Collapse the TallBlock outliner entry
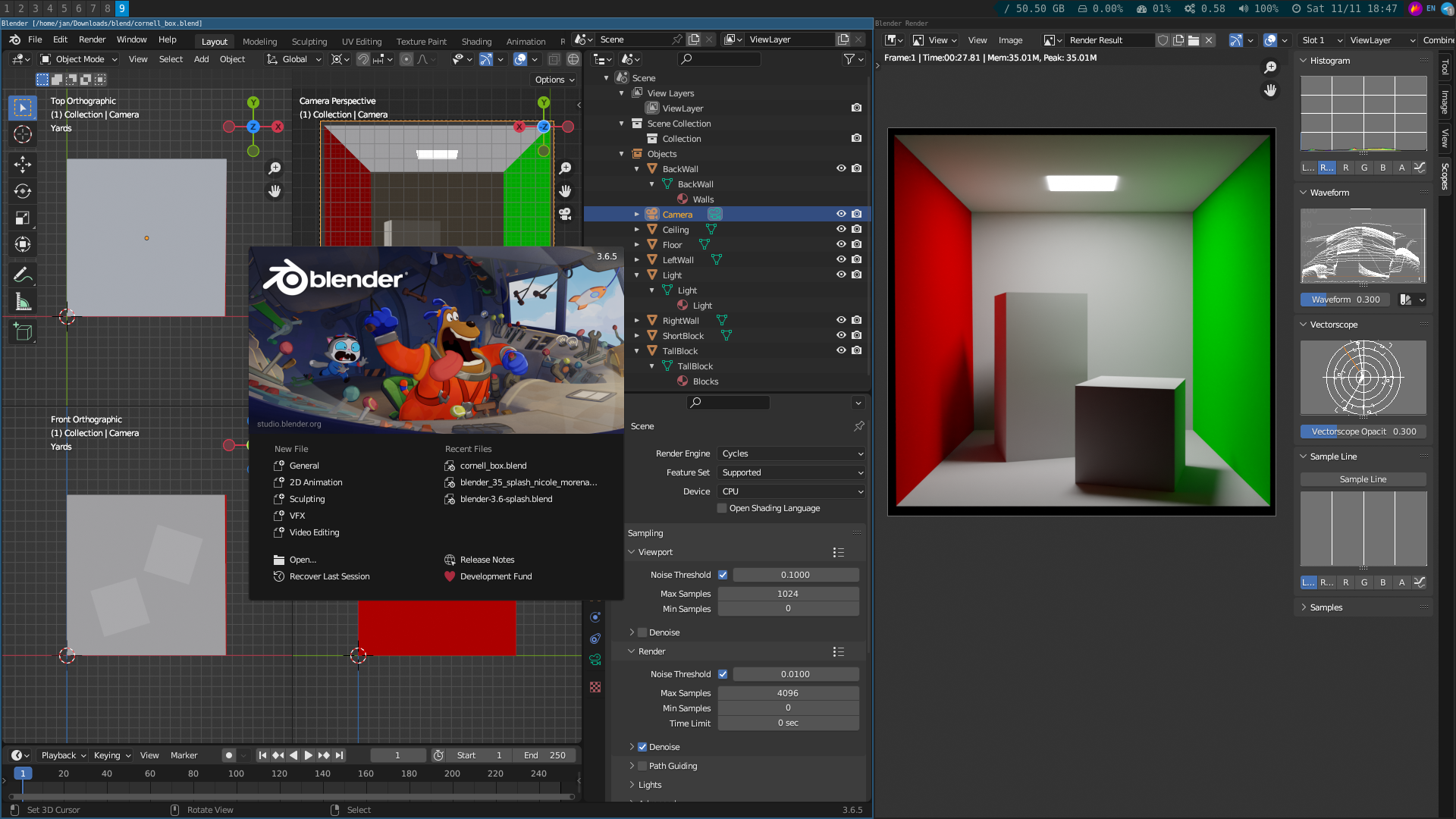This screenshot has height=819, width=1456. 638,350
